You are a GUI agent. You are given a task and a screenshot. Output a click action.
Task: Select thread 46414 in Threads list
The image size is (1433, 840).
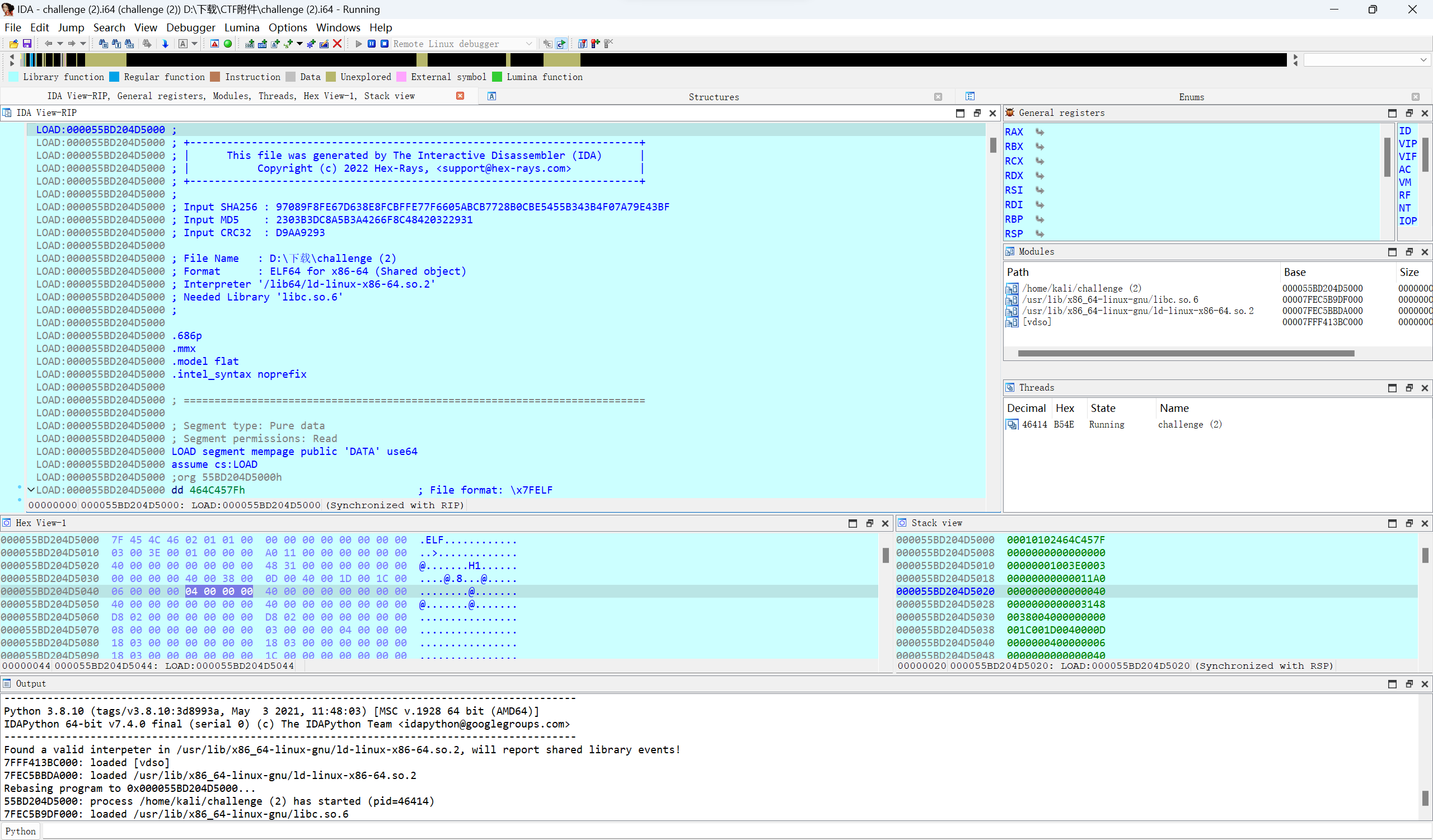point(1217,424)
